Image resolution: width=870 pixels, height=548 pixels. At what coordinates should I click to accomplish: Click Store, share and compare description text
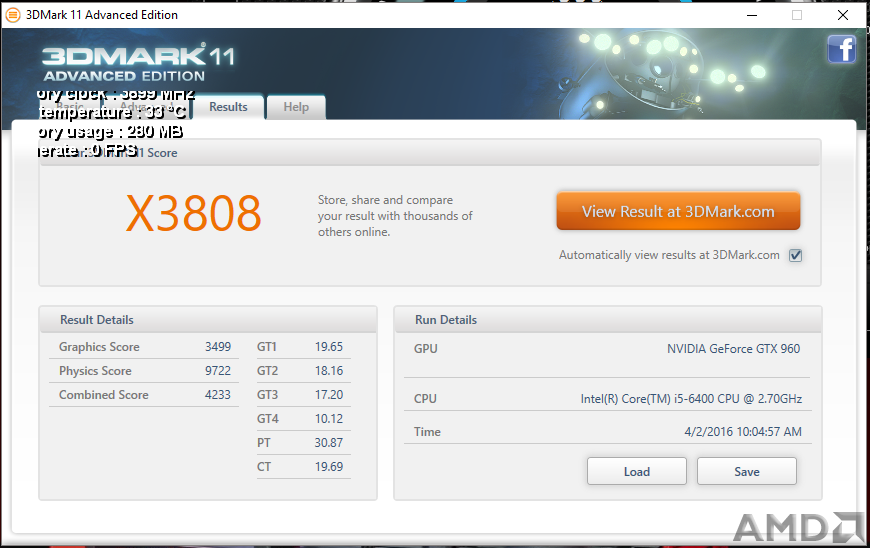tap(395, 216)
